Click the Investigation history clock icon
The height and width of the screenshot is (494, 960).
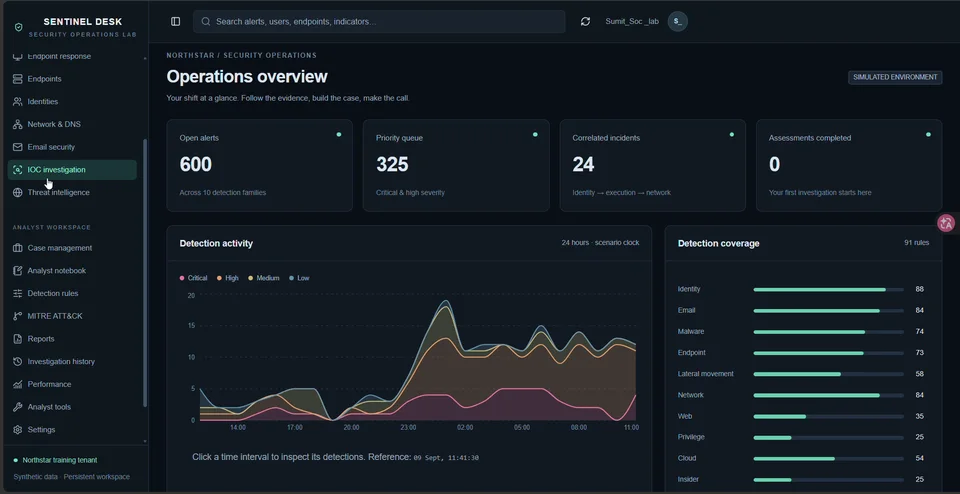(17, 361)
